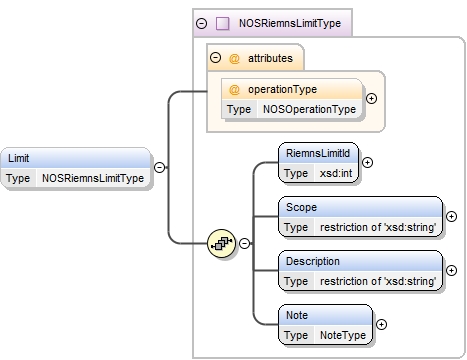Select the Description element header
This screenshot has width=467, height=360.
361,261
